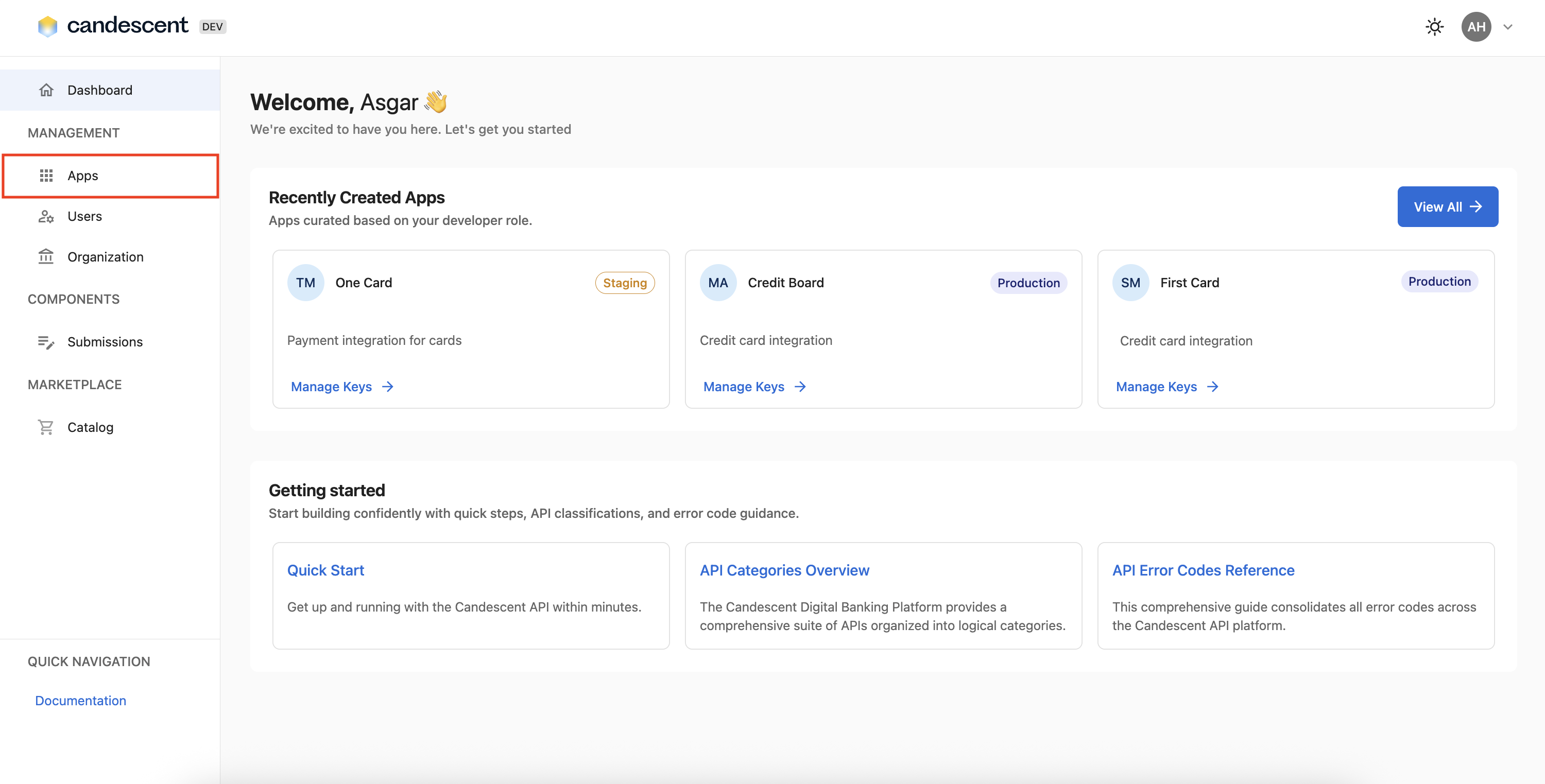The height and width of the screenshot is (784, 1545).
Task: Select the Dashboard home icon
Action: coord(46,89)
